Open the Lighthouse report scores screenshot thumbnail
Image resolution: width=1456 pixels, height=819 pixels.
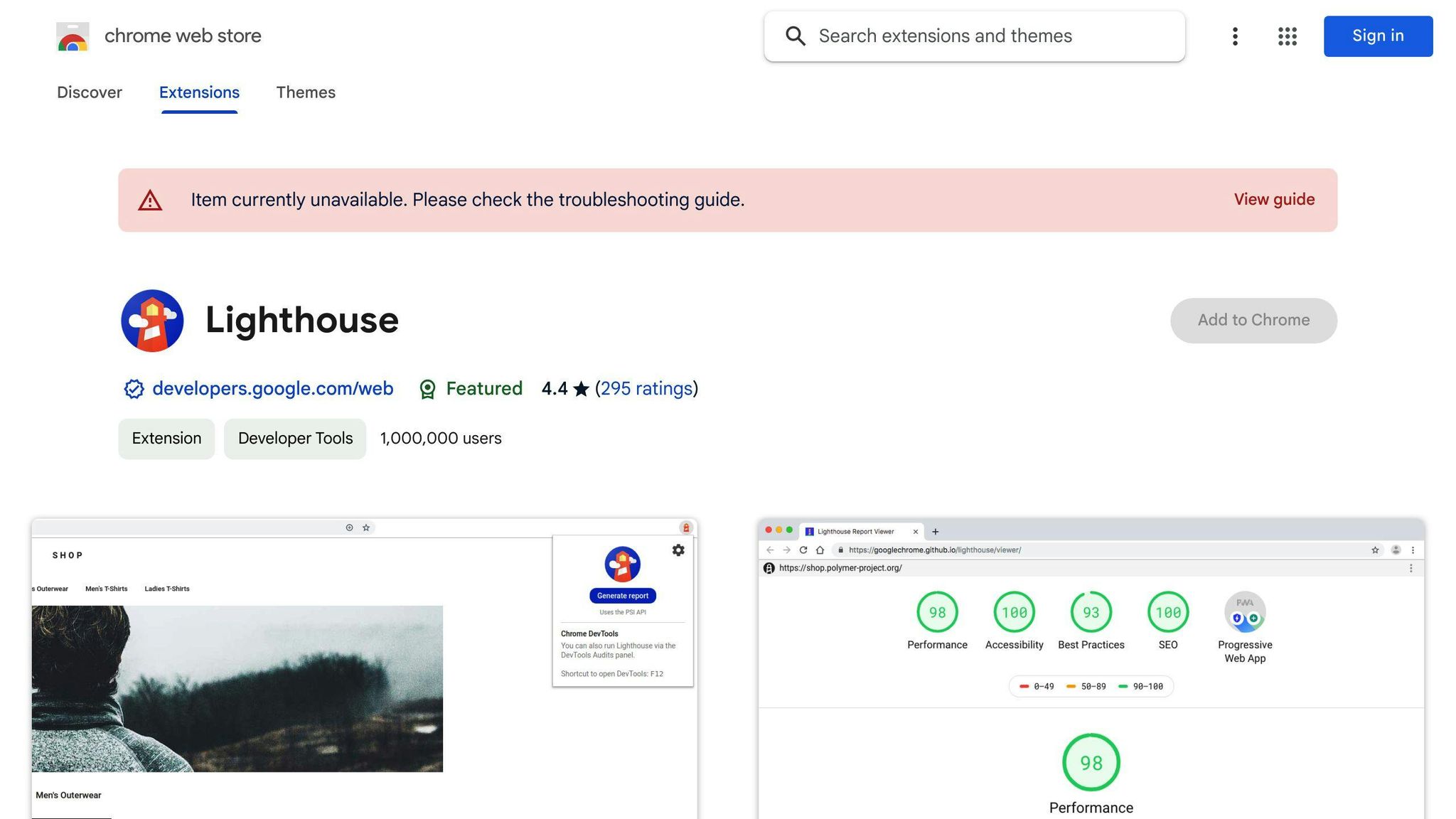(x=1091, y=668)
